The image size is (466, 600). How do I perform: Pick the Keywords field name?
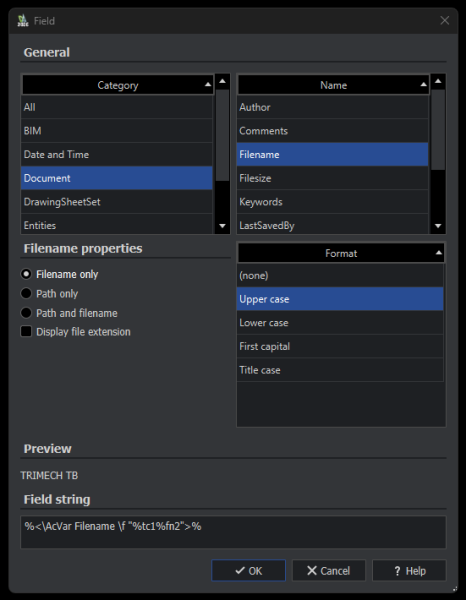tap(332, 202)
